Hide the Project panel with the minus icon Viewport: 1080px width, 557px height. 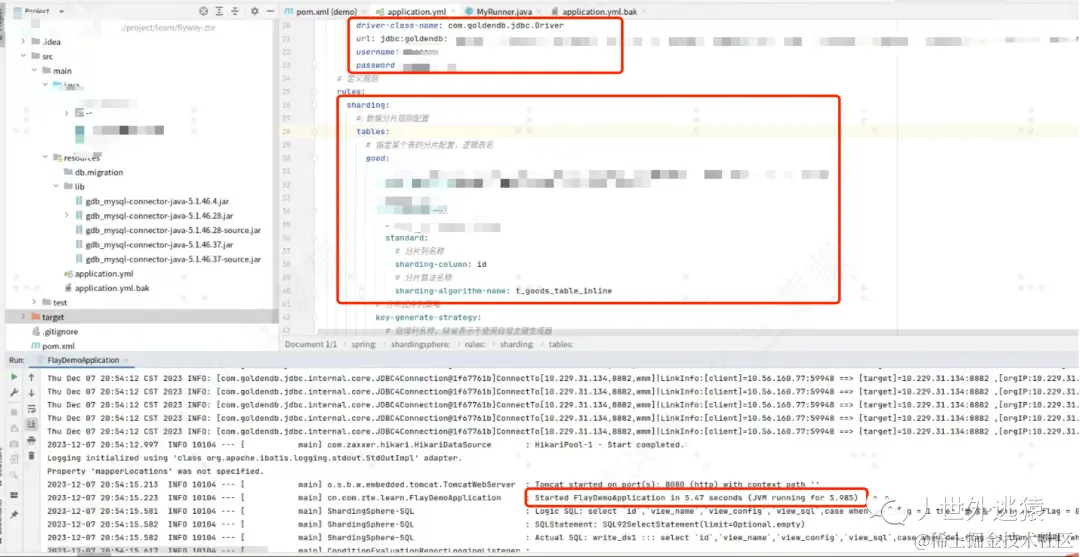(x=270, y=12)
